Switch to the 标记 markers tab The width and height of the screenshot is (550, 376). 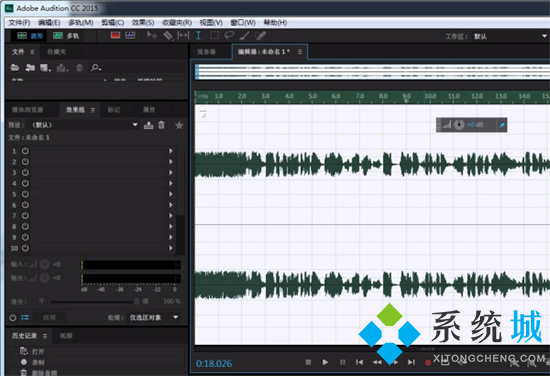tap(114, 110)
